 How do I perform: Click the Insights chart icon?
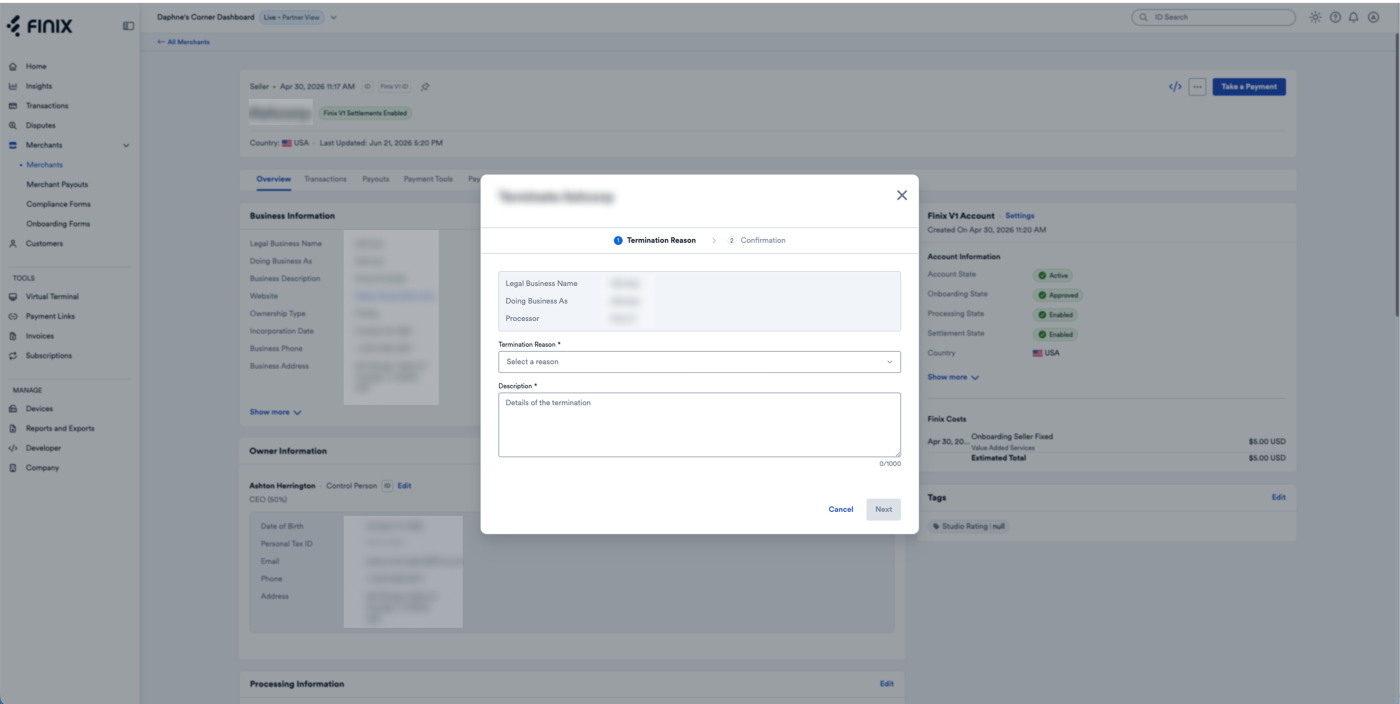coord(13,86)
